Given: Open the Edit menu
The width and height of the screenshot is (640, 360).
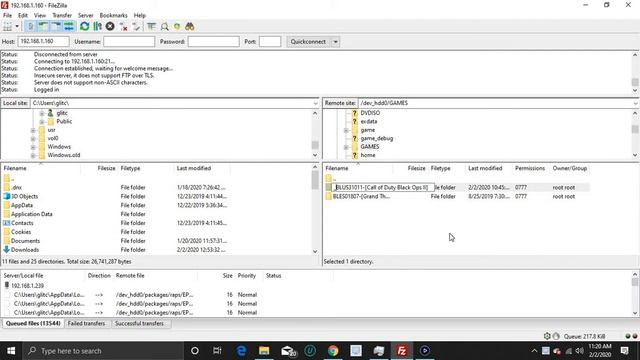Looking at the screenshot, I should pos(23,16).
